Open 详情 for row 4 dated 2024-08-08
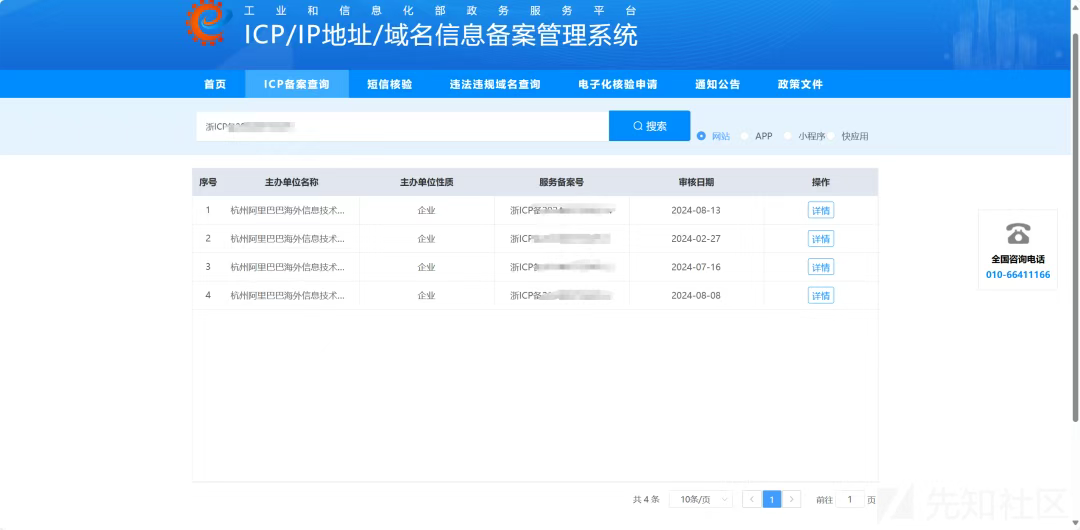Image resolution: width=1080 pixels, height=530 pixels. pyautogui.click(x=821, y=295)
